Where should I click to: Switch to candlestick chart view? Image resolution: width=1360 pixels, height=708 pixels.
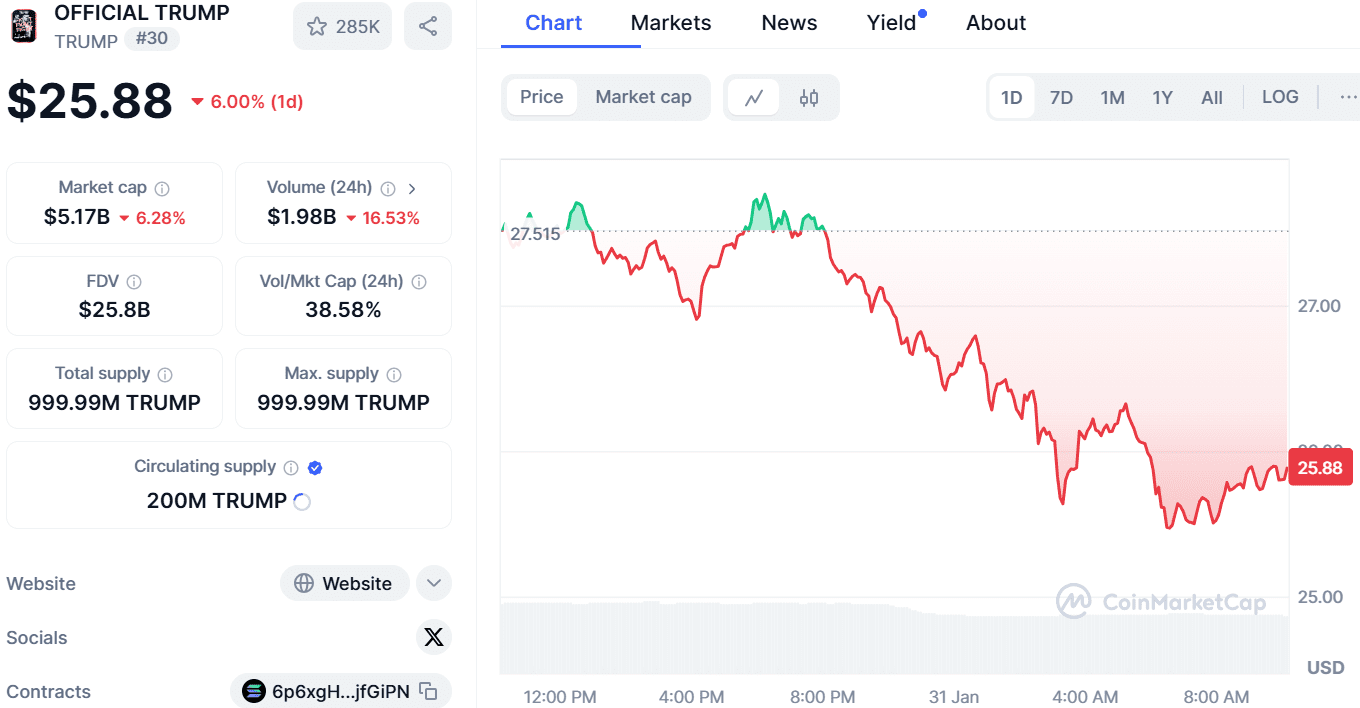pos(808,97)
